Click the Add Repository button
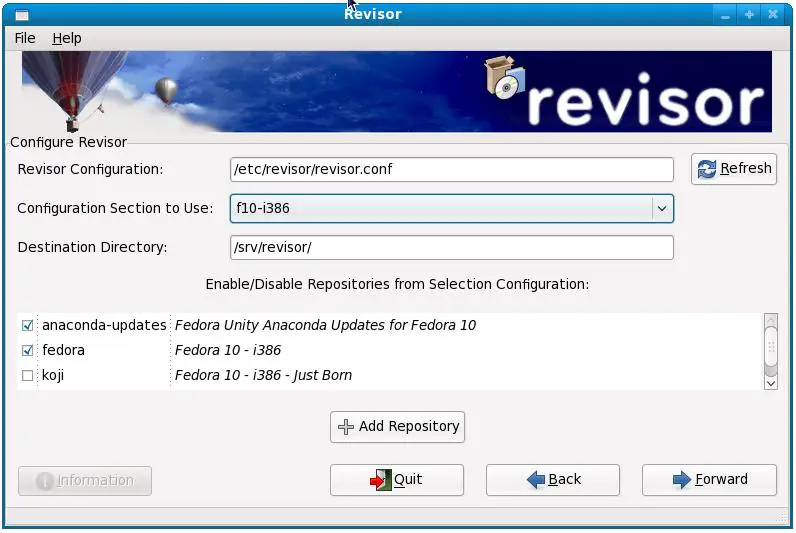Image resolution: width=796 pixels, height=533 pixels. (397, 426)
